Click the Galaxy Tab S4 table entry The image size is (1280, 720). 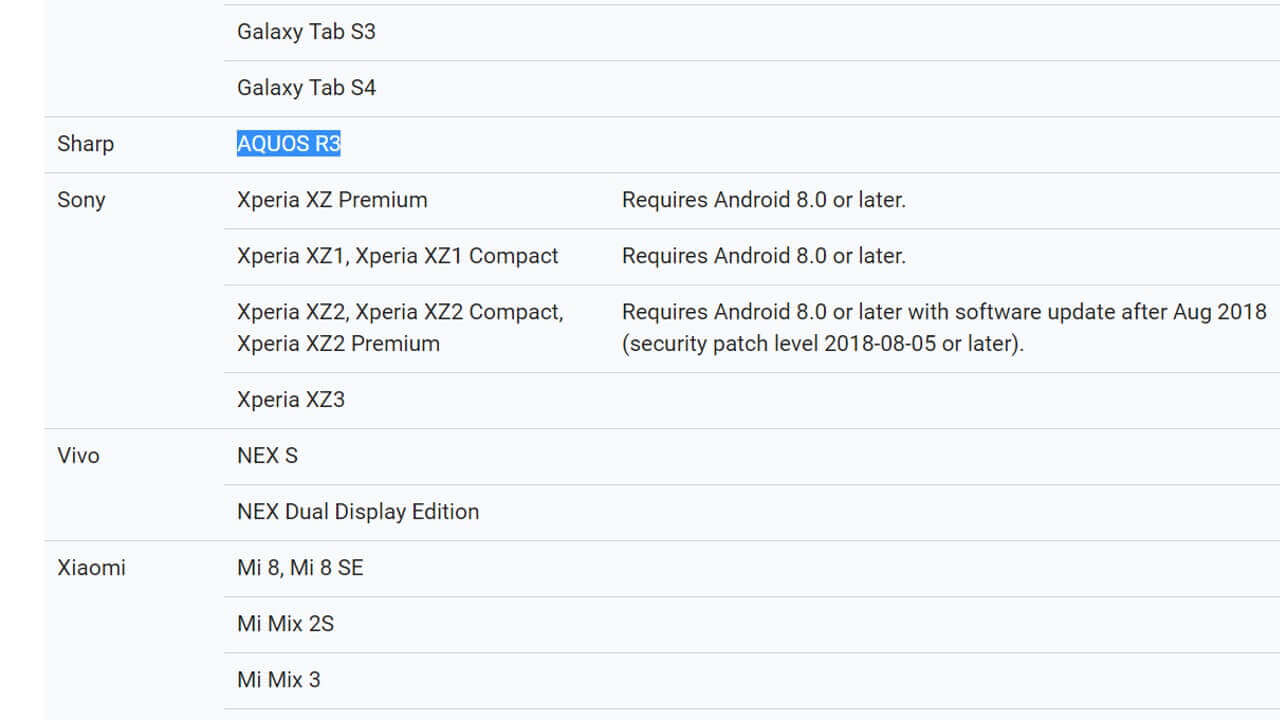pyautogui.click(x=306, y=88)
